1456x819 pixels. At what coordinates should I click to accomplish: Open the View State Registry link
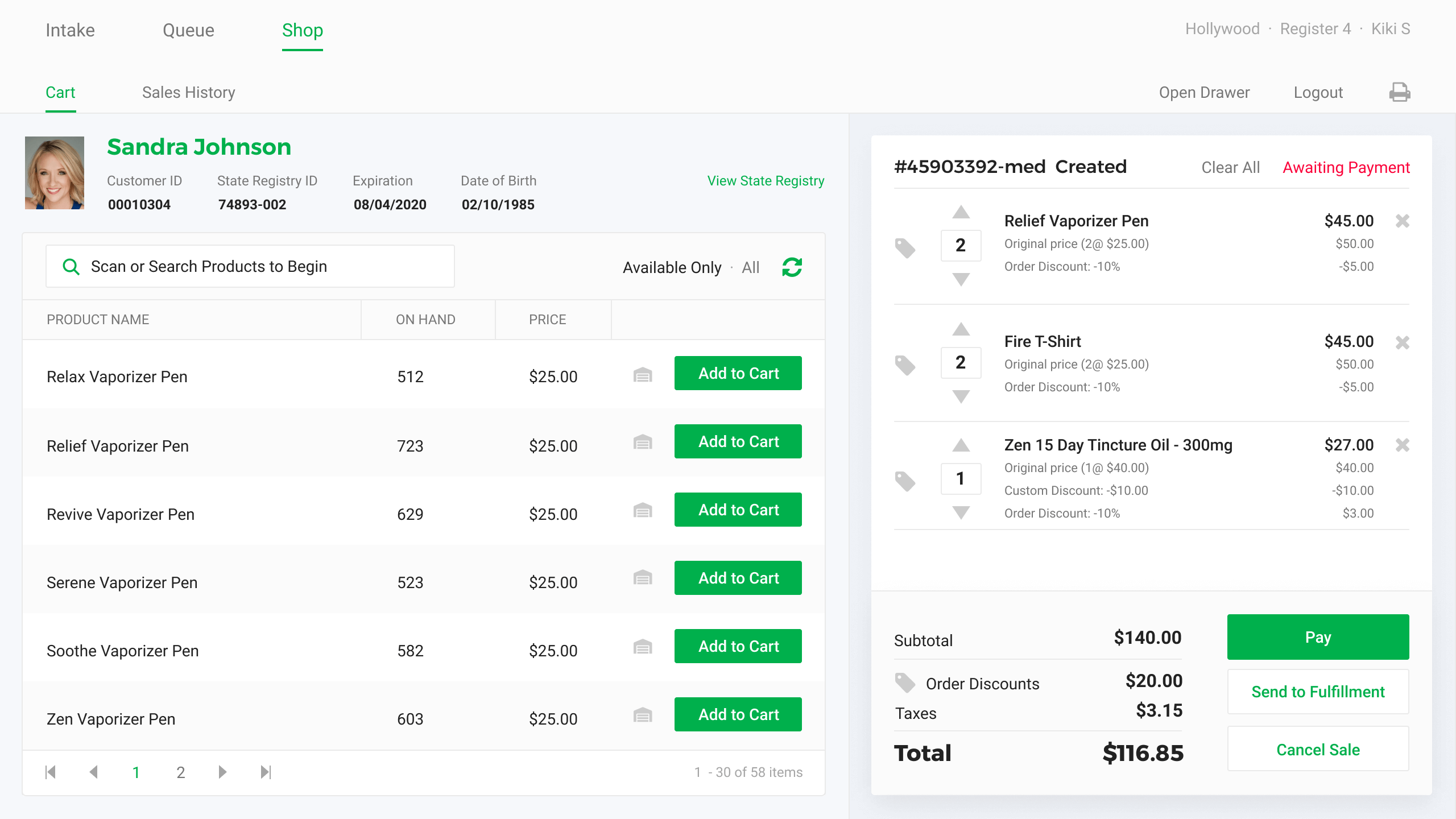[x=766, y=181]
